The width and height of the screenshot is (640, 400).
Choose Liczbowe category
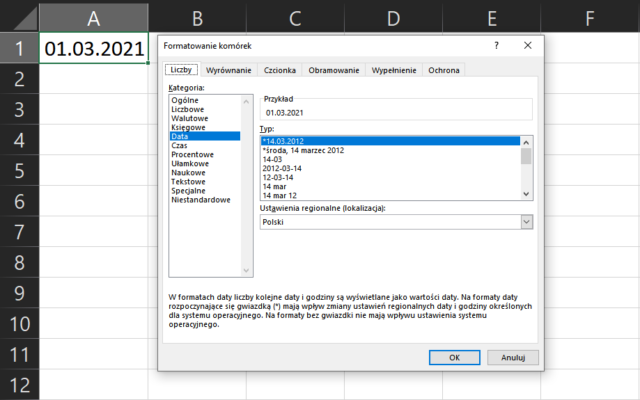(204, 109)
